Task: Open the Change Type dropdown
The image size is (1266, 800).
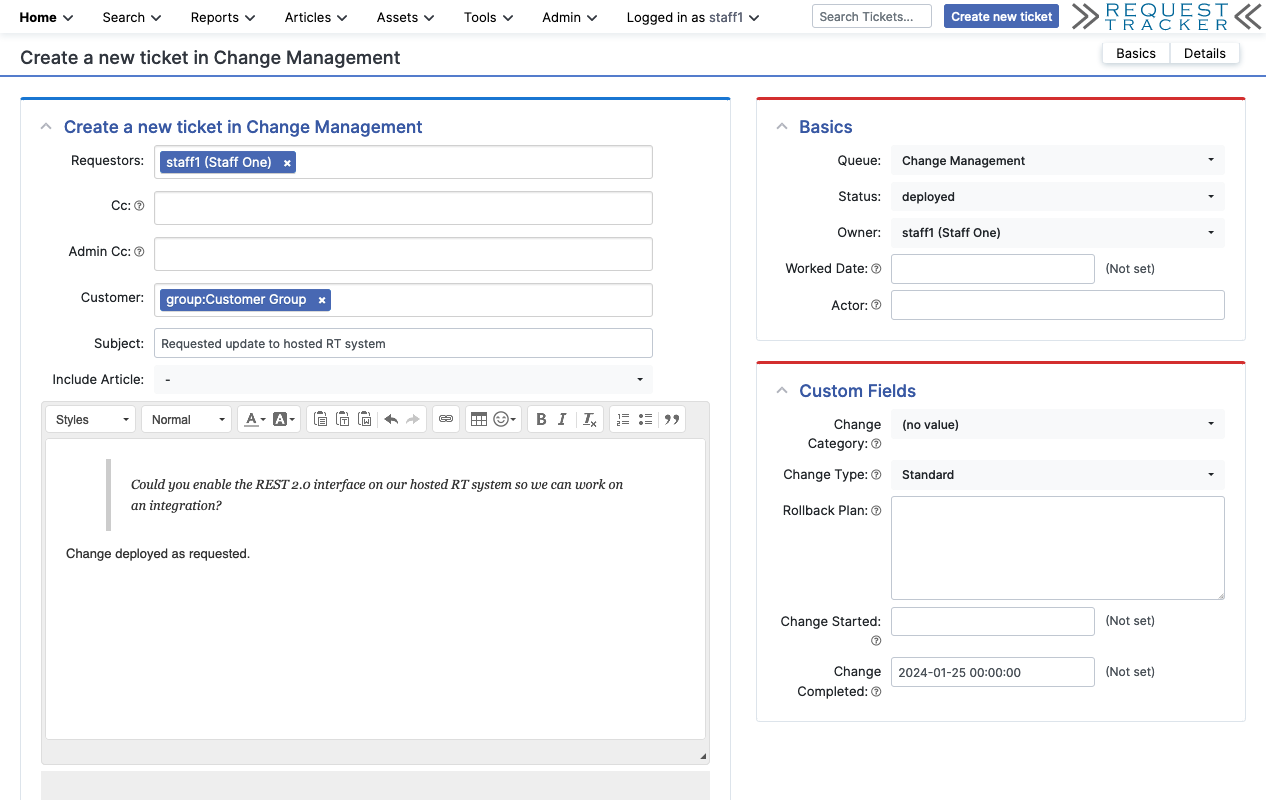Action: pos(1057,474)
